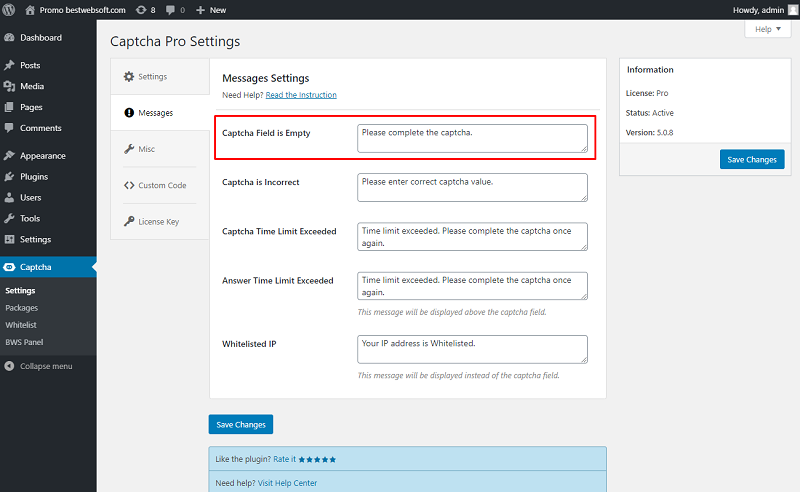
Task: Edit the Whitelisted IP message
Action: coord(472,349)
